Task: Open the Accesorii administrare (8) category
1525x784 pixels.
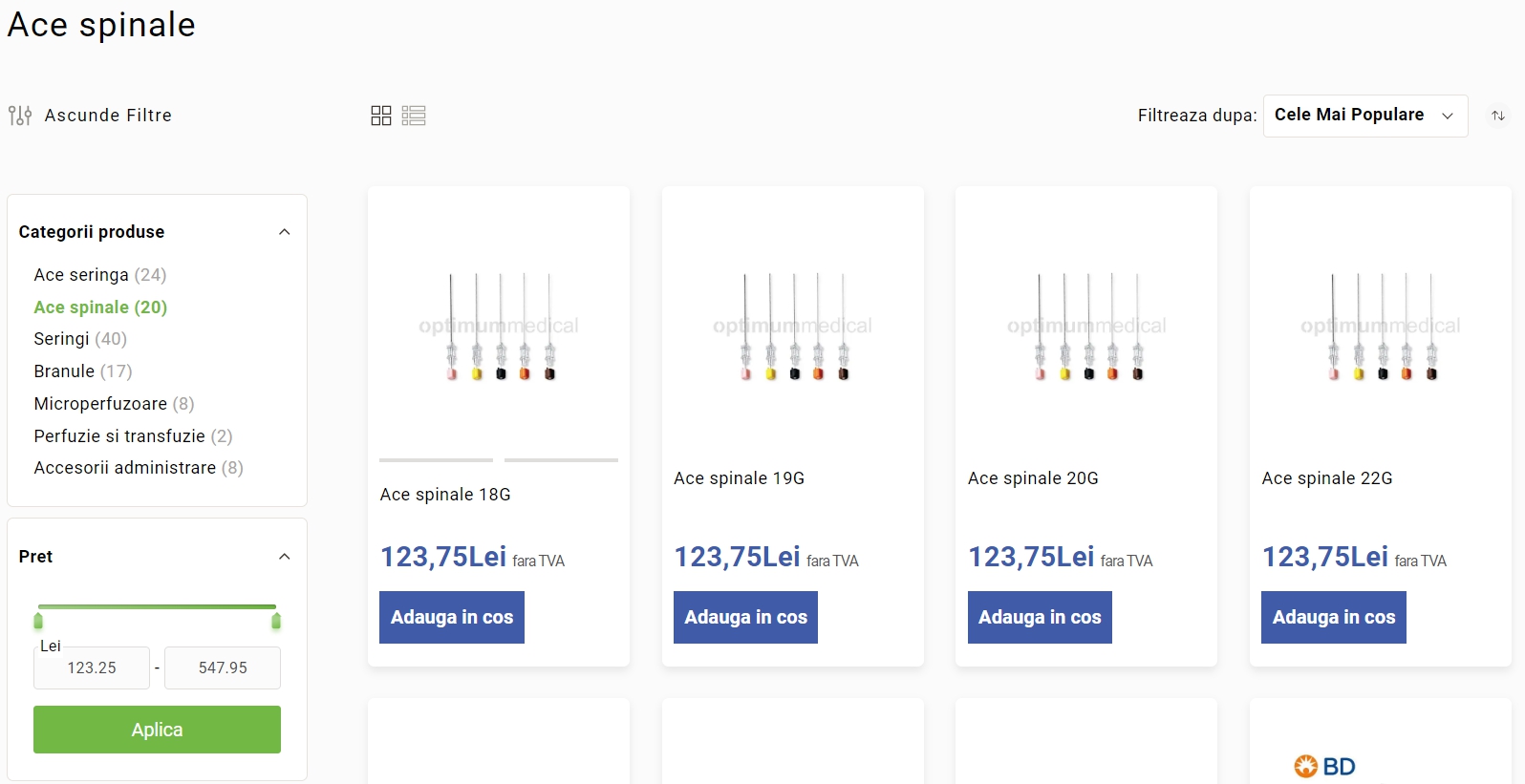Action: click(x=139, y=468)
